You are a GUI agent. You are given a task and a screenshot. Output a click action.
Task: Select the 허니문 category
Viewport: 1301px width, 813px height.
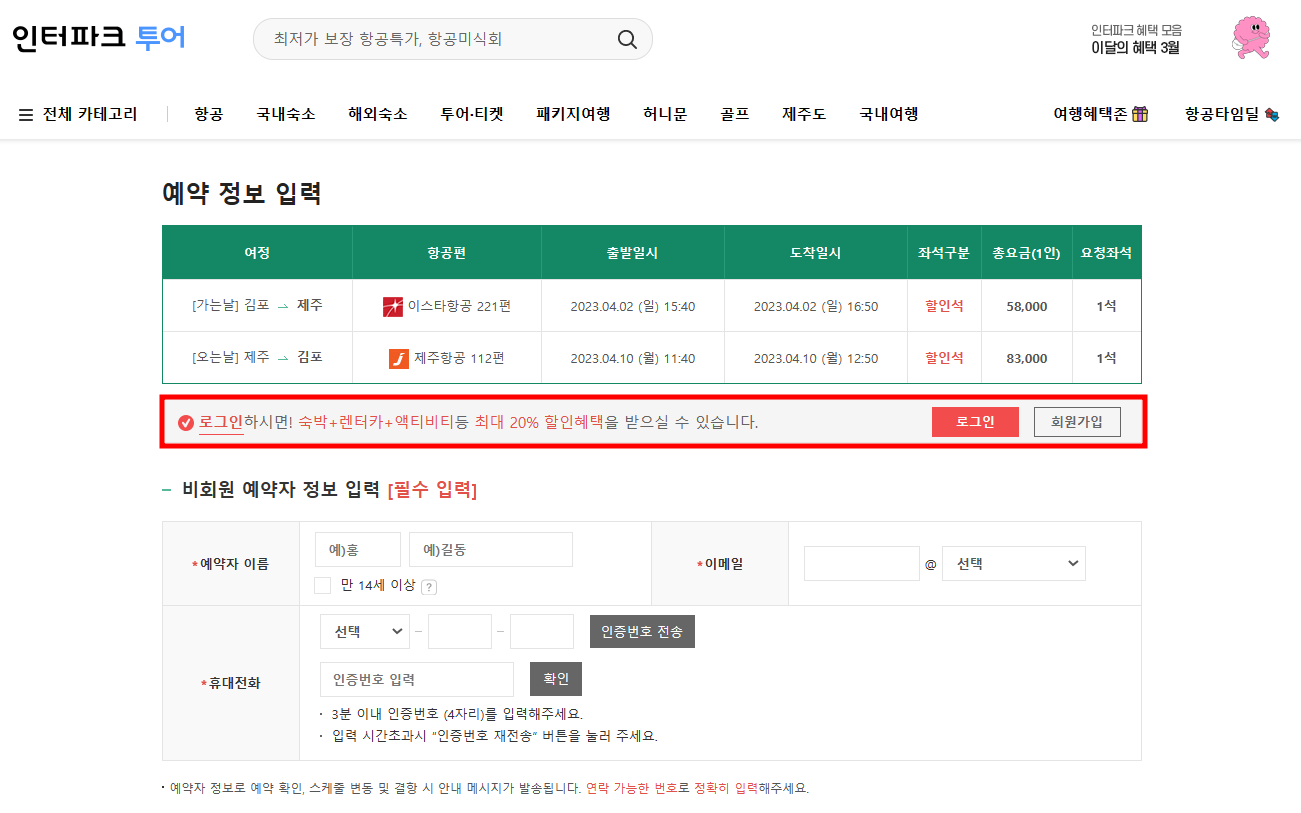tap(664, 113)
